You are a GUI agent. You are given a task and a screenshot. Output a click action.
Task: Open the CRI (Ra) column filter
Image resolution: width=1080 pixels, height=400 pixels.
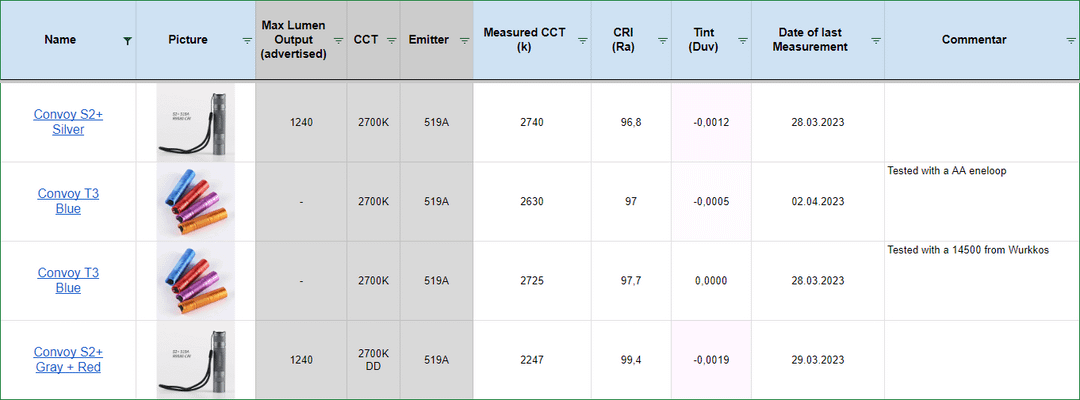(662, 41)
